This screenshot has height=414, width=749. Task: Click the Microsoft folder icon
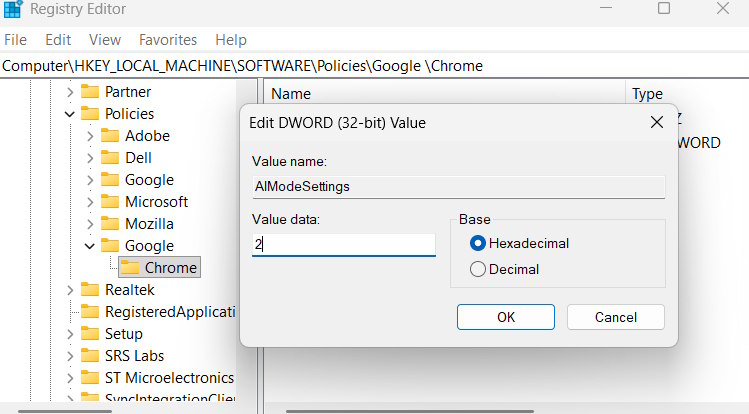point(110,202)
